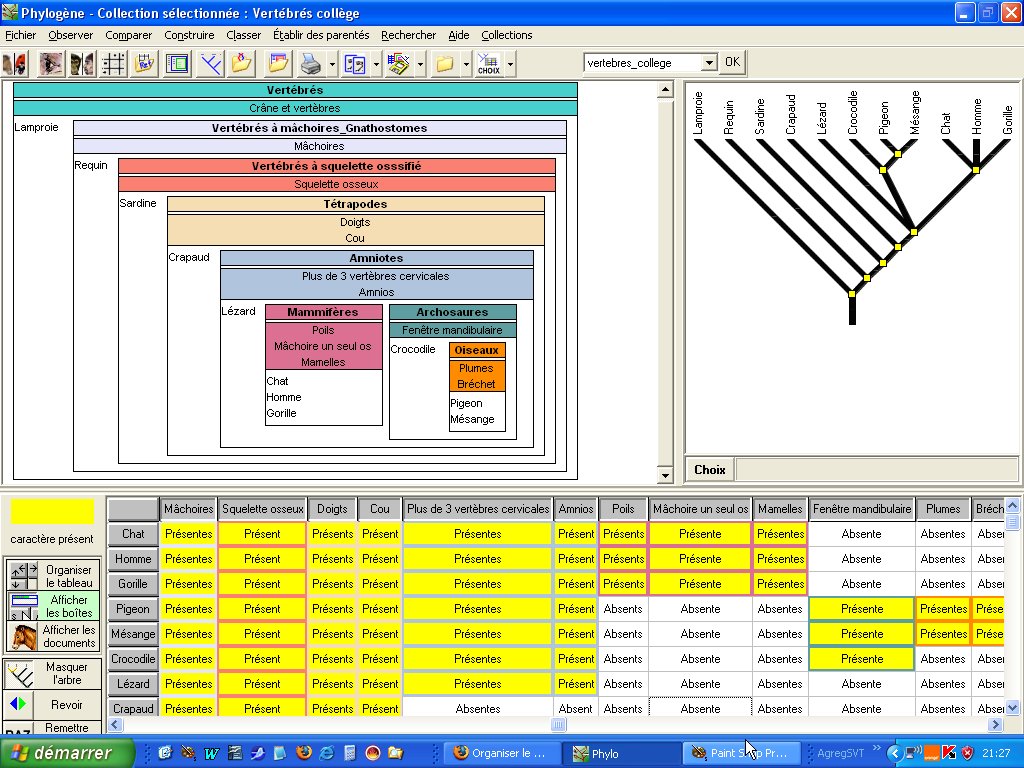Click the Organiser le tableau icon
Viewport: 1024px width, 768px height.
coord(23,575)
